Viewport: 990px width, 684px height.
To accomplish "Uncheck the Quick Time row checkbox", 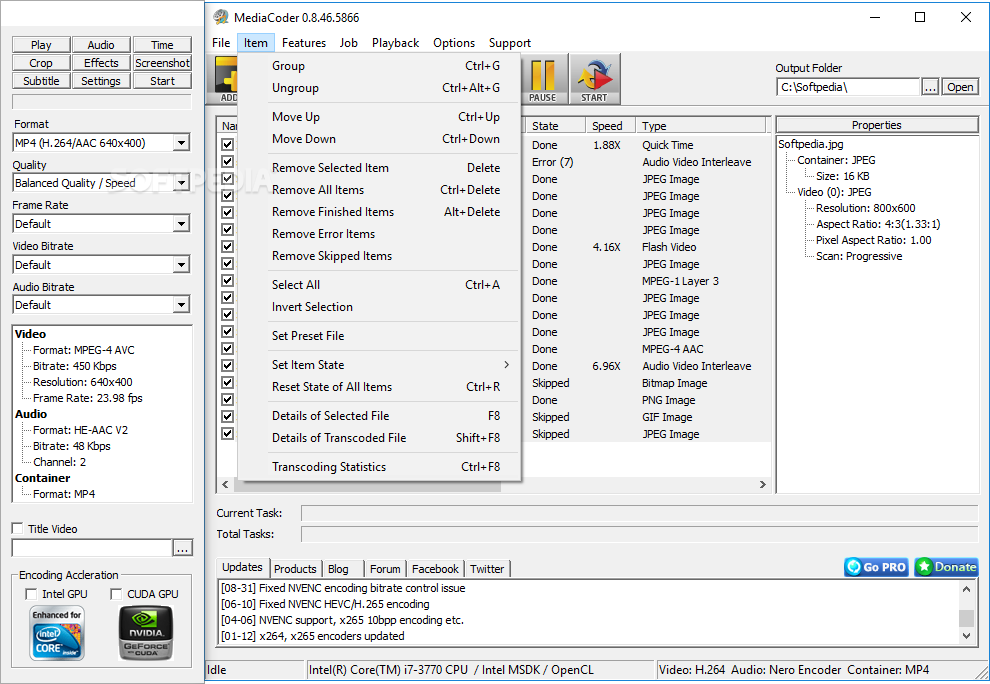I will click(228, 145).
